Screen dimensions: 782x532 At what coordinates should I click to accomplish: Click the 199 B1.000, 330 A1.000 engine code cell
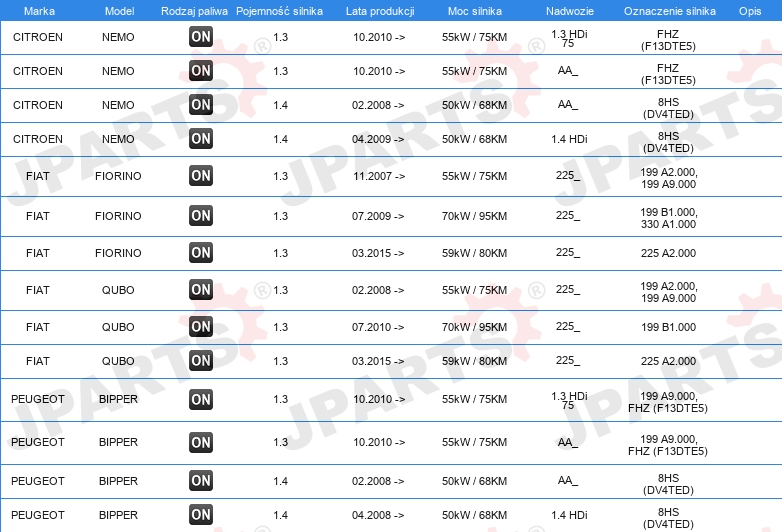(668, 218)
